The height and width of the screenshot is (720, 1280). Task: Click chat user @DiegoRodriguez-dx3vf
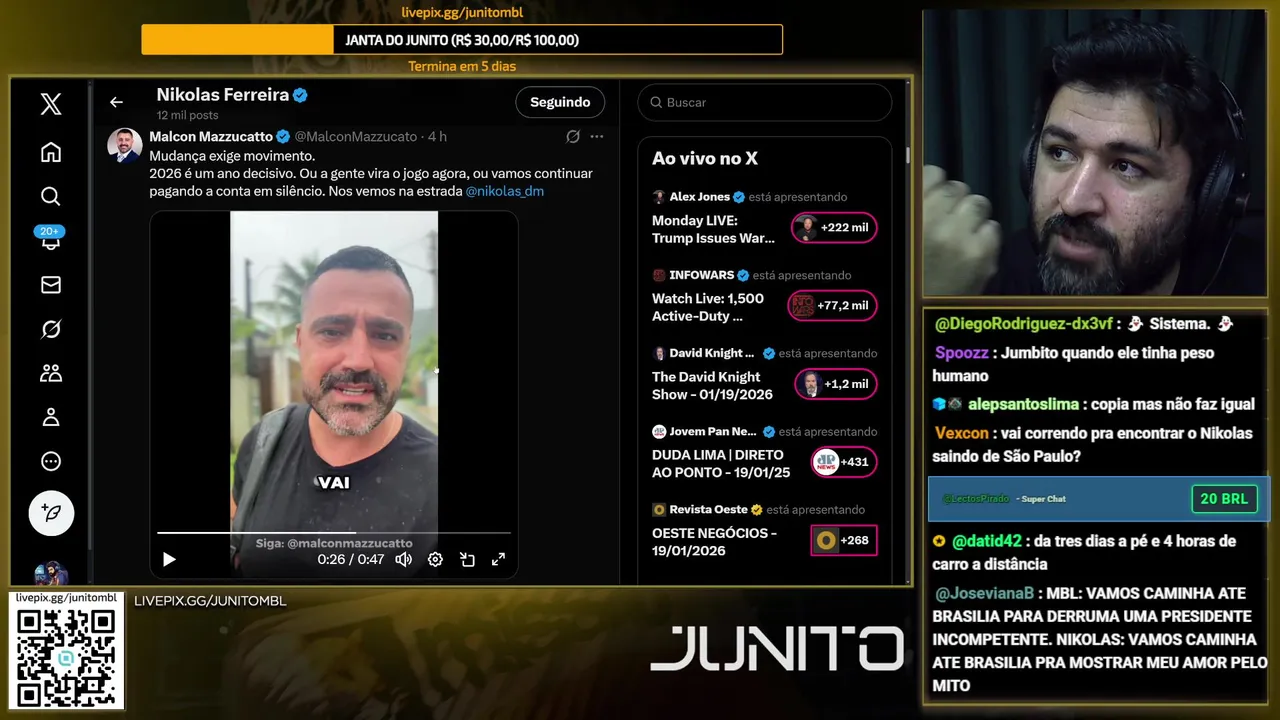(1023, 324)
